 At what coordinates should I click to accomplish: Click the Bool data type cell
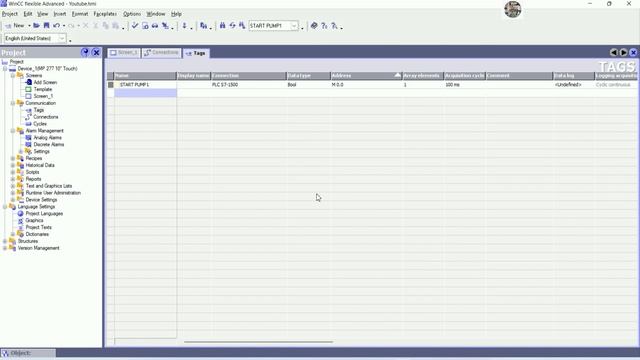coord(308,85)
